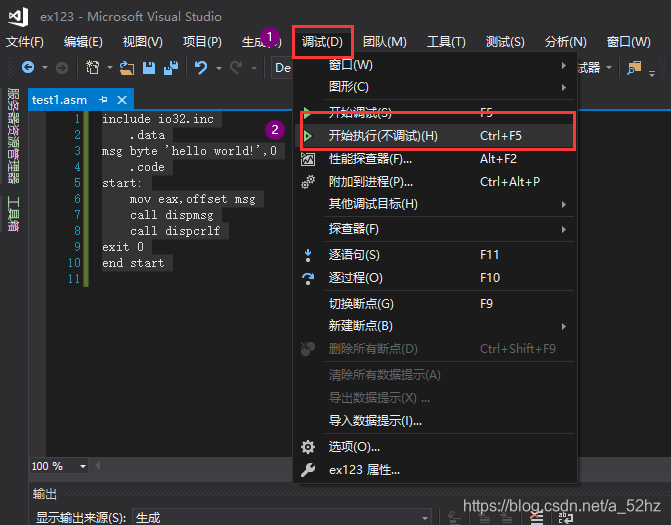
Task: Open the new project dropdown arrow
Action: pos(110,68)
